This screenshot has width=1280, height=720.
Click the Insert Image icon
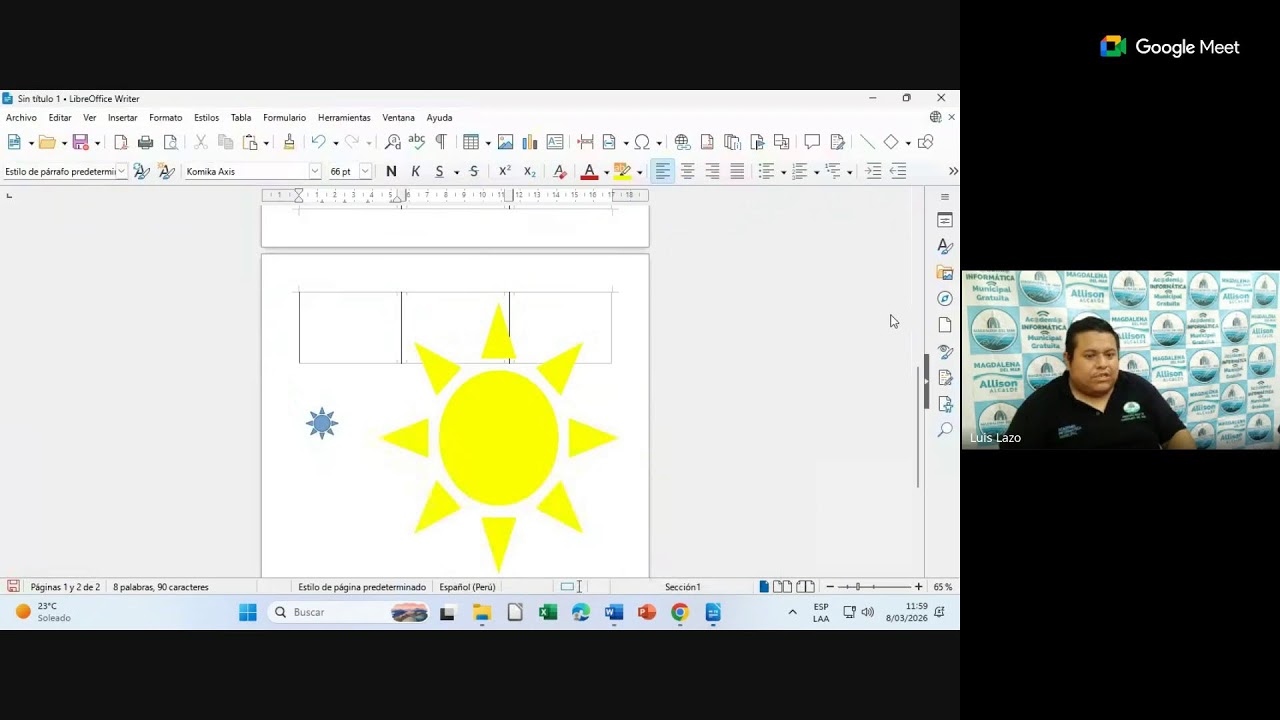(x=506, y=142)
